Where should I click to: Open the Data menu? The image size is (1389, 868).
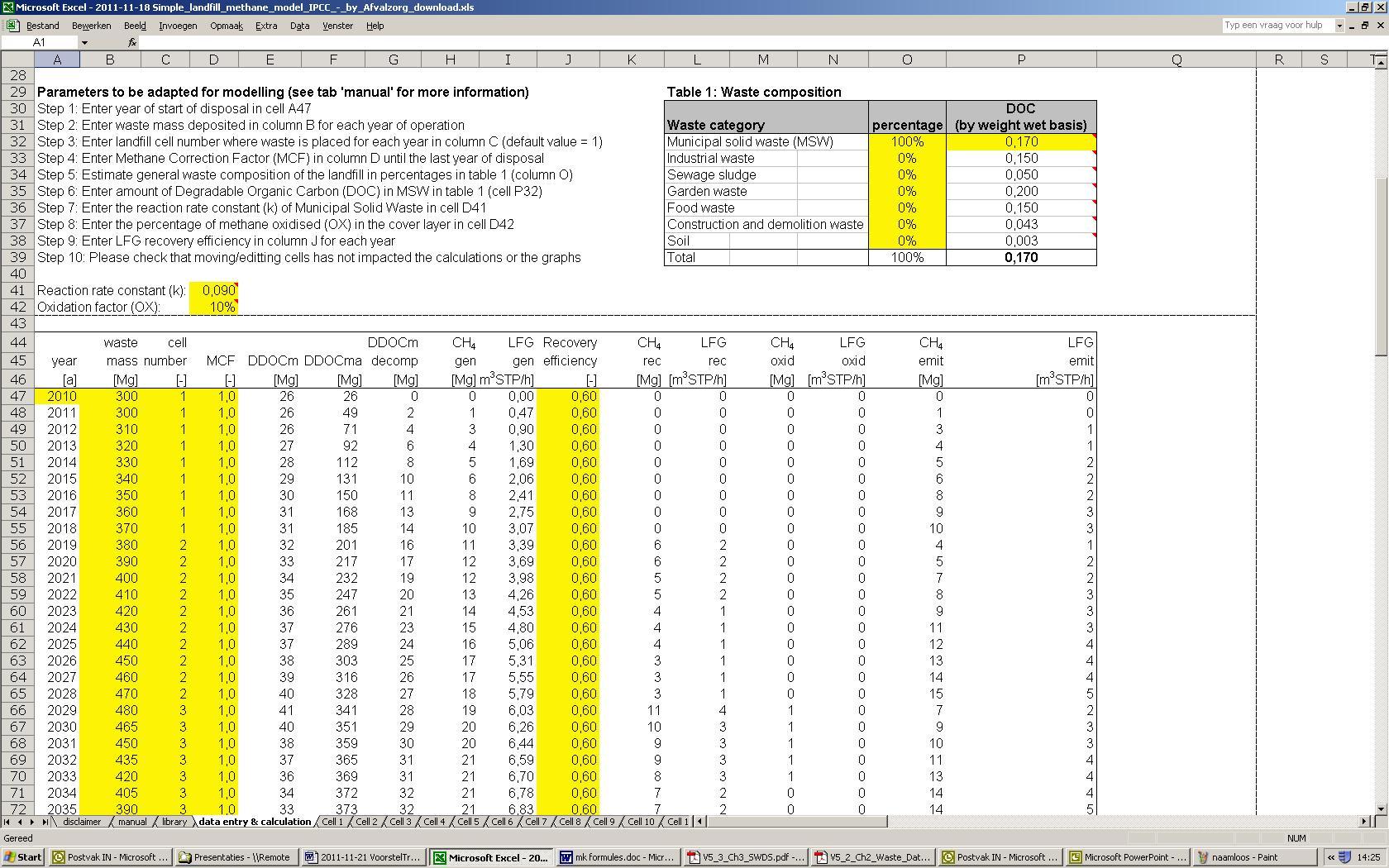[299, 26]
